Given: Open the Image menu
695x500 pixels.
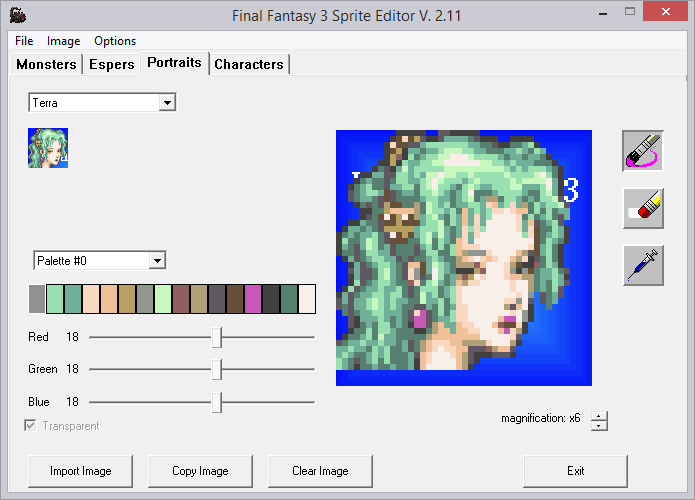Looking at the screenshot, I should [63, 41].
